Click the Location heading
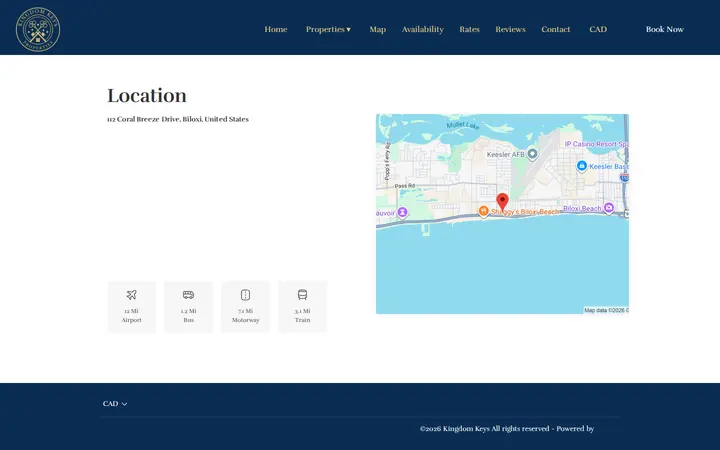Screen dimensions: 720x450 click(x=147, y=96)
